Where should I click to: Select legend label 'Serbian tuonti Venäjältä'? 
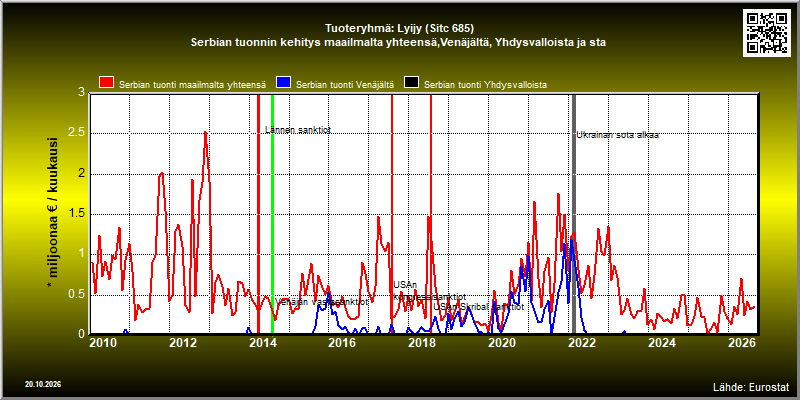(345, 85)
